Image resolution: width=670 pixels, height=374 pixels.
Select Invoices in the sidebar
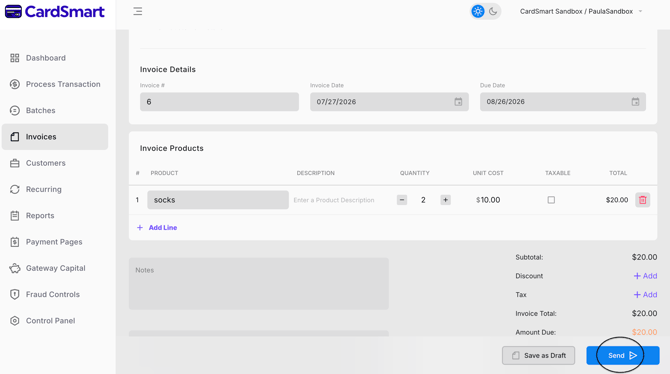[x=55, y=137]
